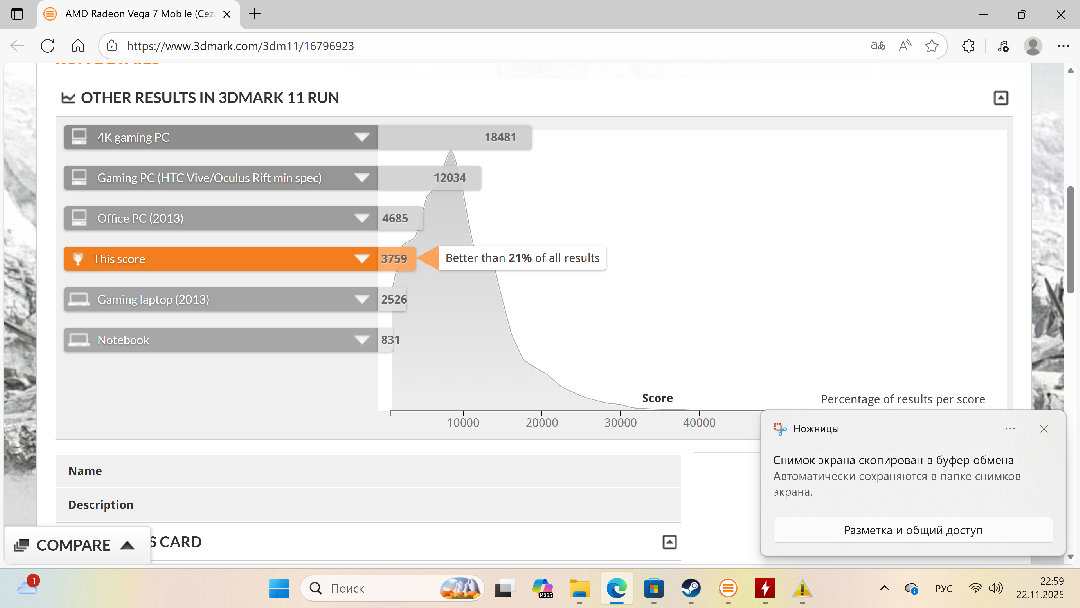1080x608 pixels.
Task: Open the clock and date 22:59
Action: (1040, 588)
